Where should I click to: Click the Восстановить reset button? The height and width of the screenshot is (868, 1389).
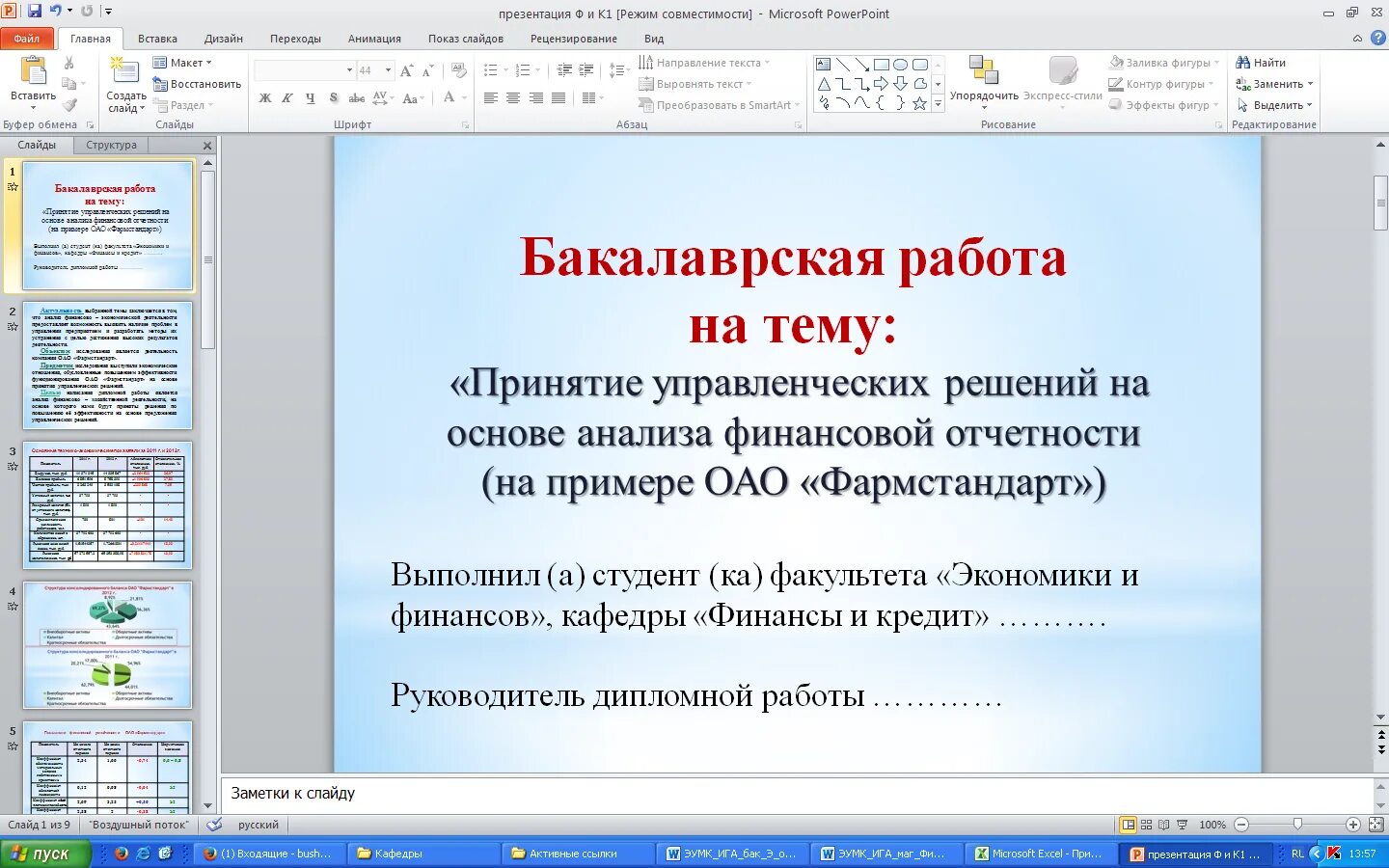(x=197, y=84)
